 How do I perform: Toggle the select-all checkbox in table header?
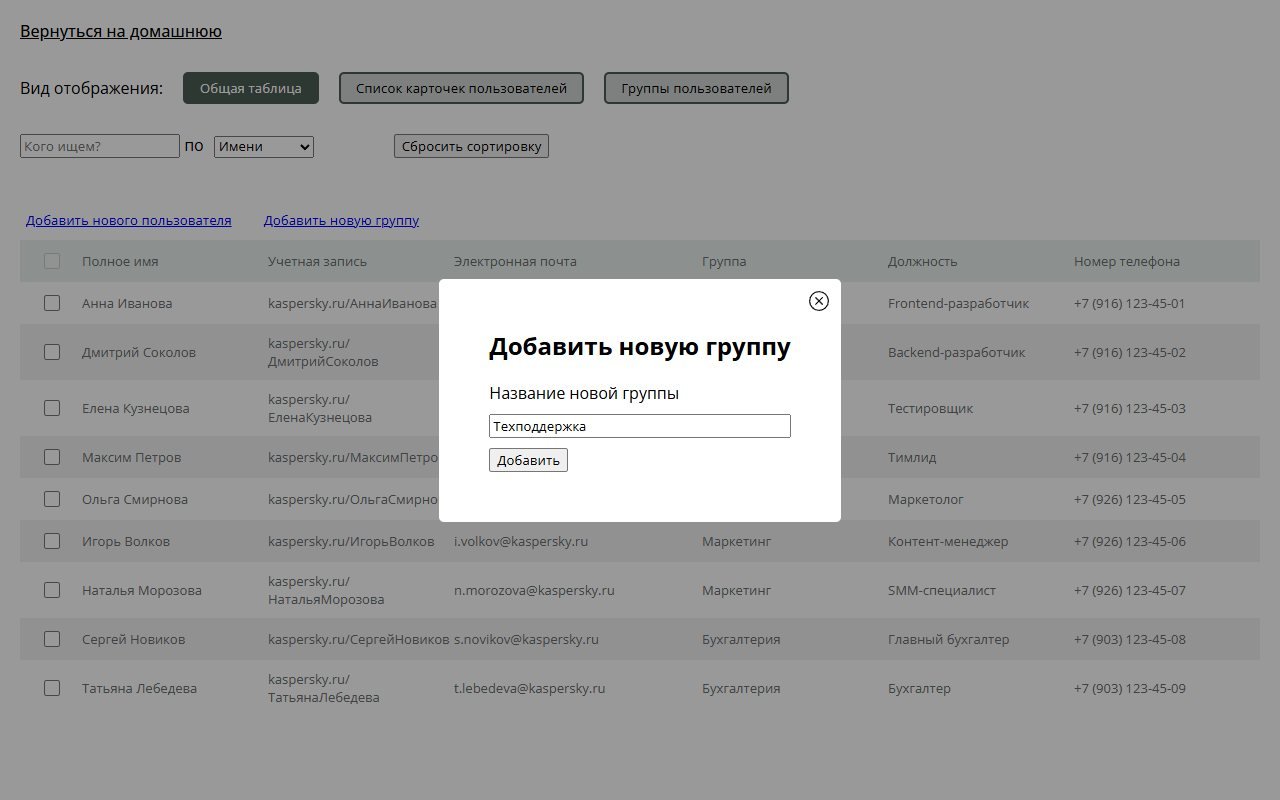[52, 261]
